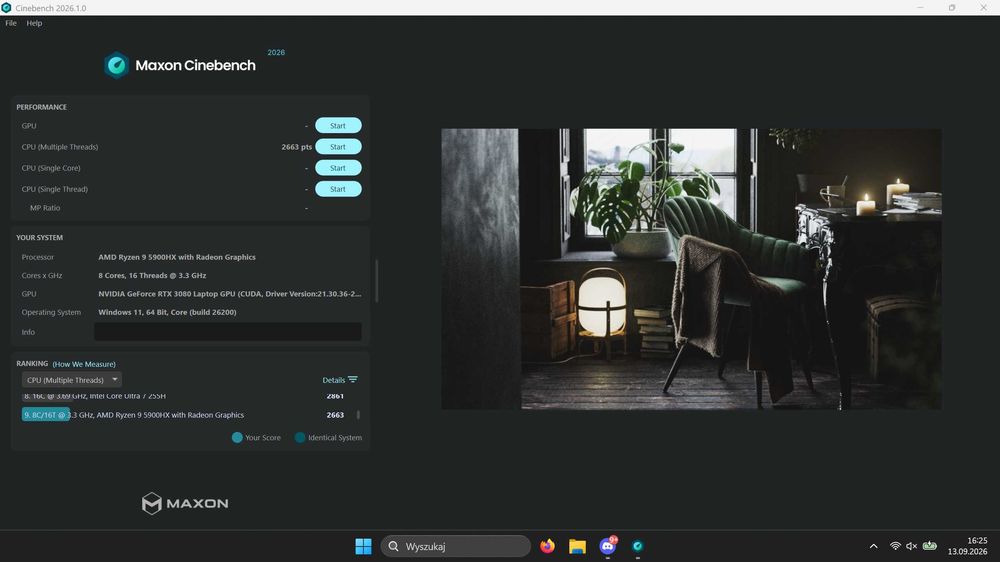1000x562 pixels.
Task: Click the muted volume tray icon
Action: (x=912, y=546)
